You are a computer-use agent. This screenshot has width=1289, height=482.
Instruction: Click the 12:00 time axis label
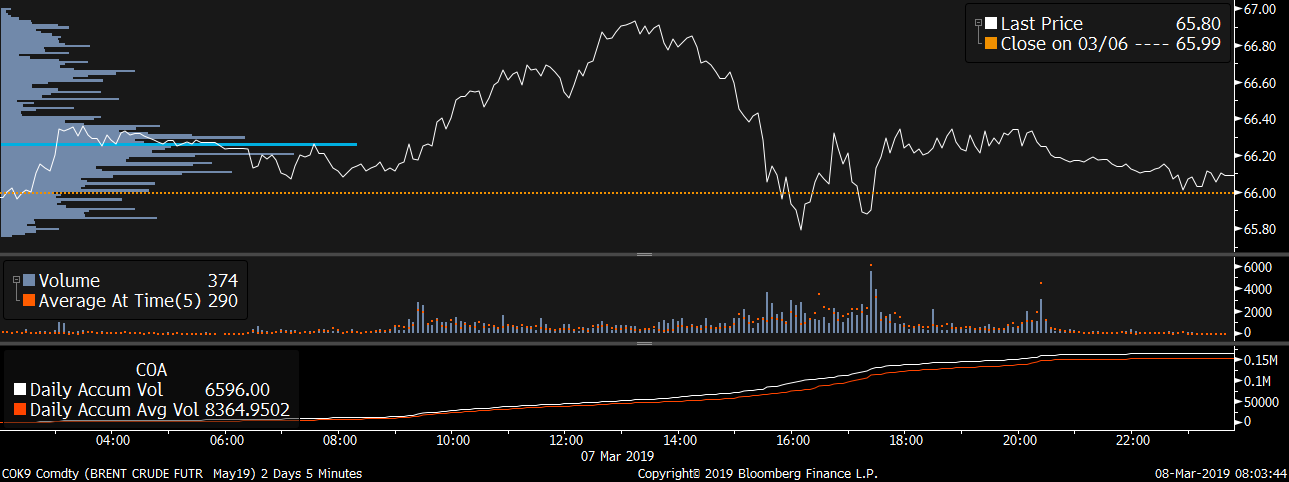coord(566,439)
